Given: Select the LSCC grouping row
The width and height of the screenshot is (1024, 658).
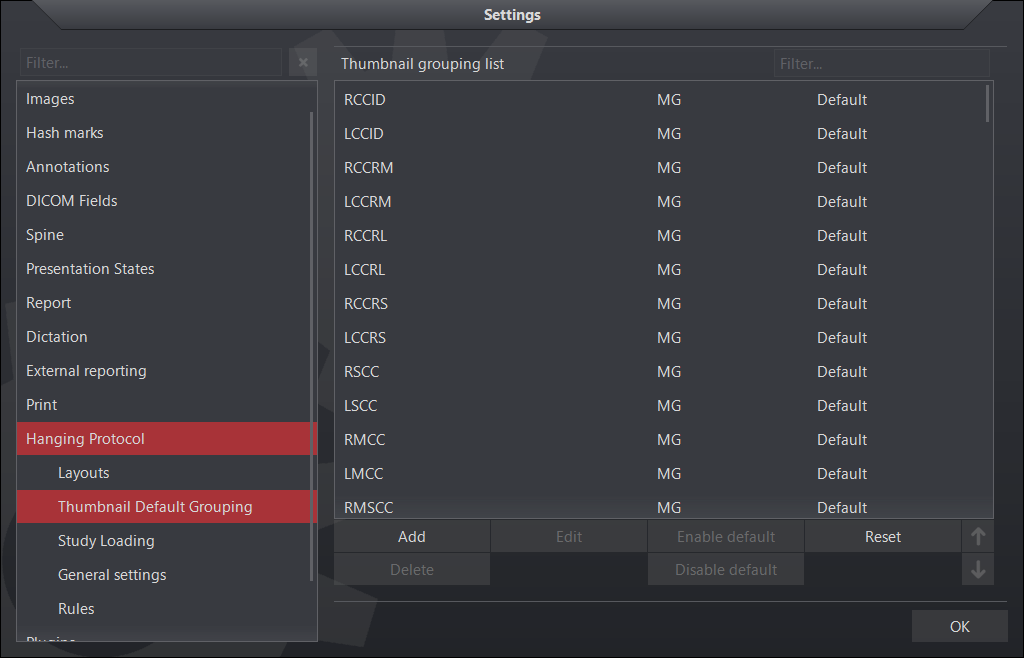Looking at the screenshot, I should (361, 406).
